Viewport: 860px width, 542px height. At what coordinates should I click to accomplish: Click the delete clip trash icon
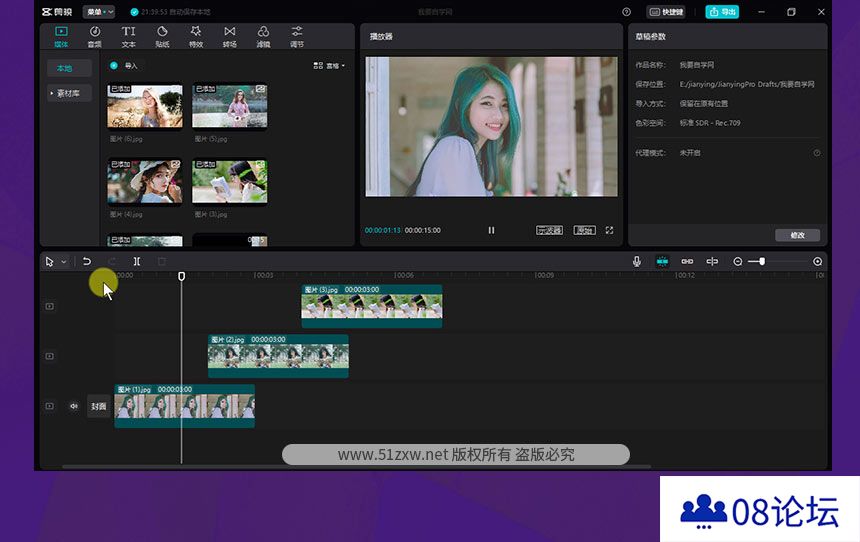tap(162, 261)
